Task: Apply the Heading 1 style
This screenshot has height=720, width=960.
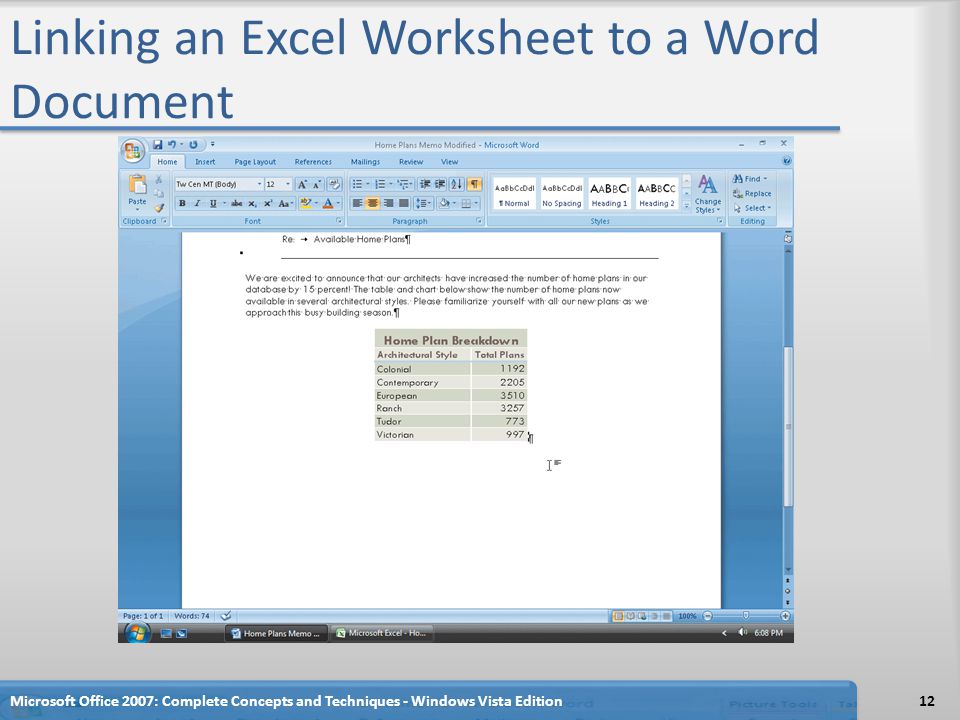Action: 609,194
